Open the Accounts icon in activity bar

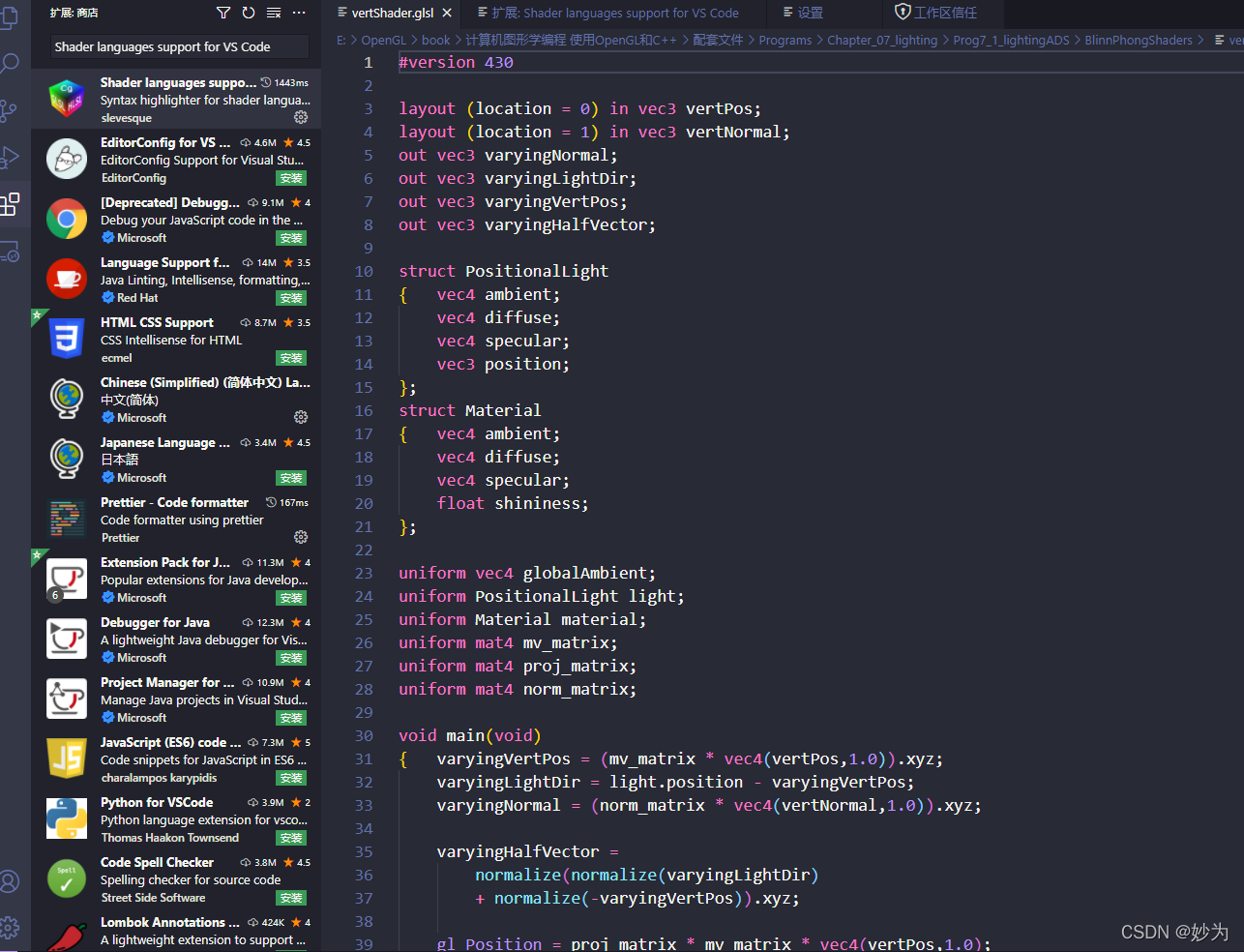pyautogui.click(x=9, y=881)
